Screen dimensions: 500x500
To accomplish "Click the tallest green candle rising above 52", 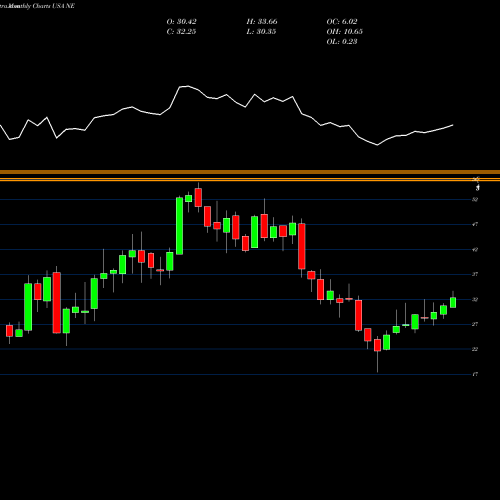I will coord(179,226).
